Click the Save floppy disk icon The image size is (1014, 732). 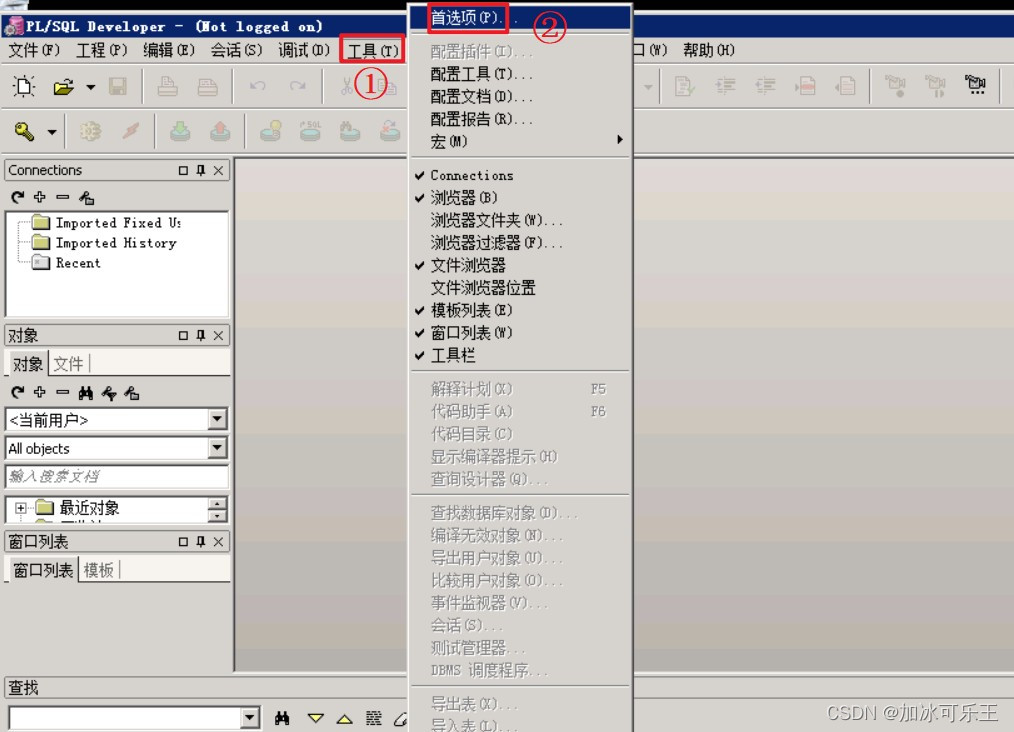[118, 86]
